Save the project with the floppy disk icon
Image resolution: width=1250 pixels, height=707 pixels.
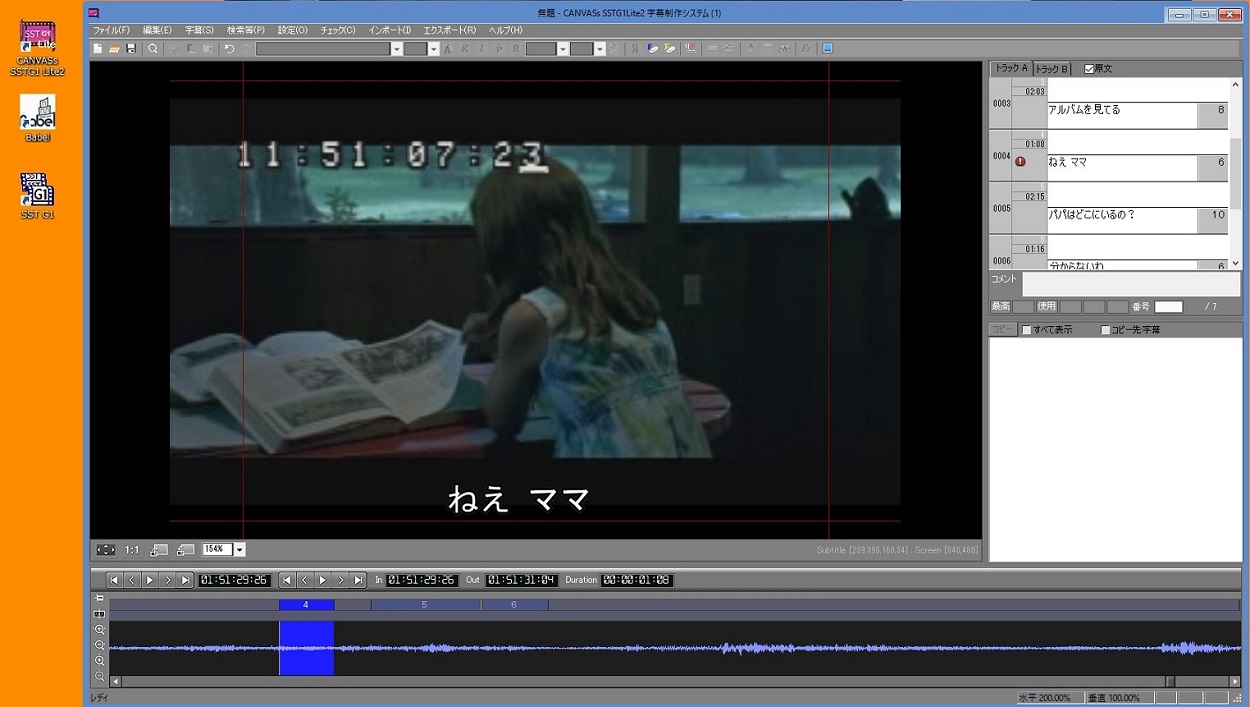pos(131,48)
